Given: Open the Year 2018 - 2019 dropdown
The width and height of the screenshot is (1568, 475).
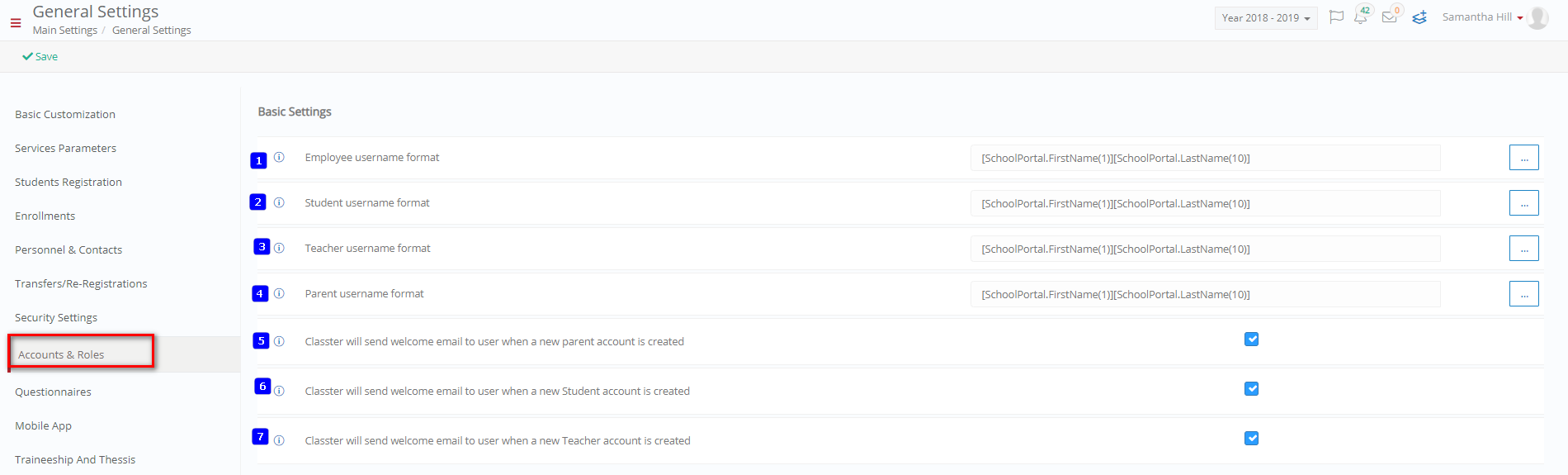Looking at the screenshot, I should [1266, 18].
